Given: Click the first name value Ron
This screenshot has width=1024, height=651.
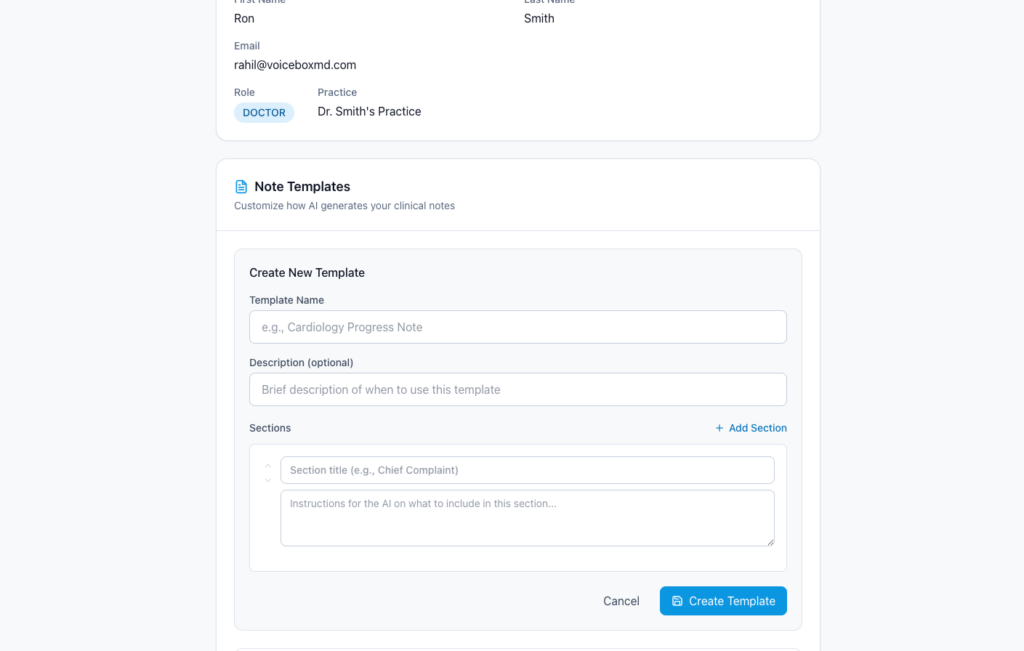Looking at the screenshot, I should (x=244, y=19).
